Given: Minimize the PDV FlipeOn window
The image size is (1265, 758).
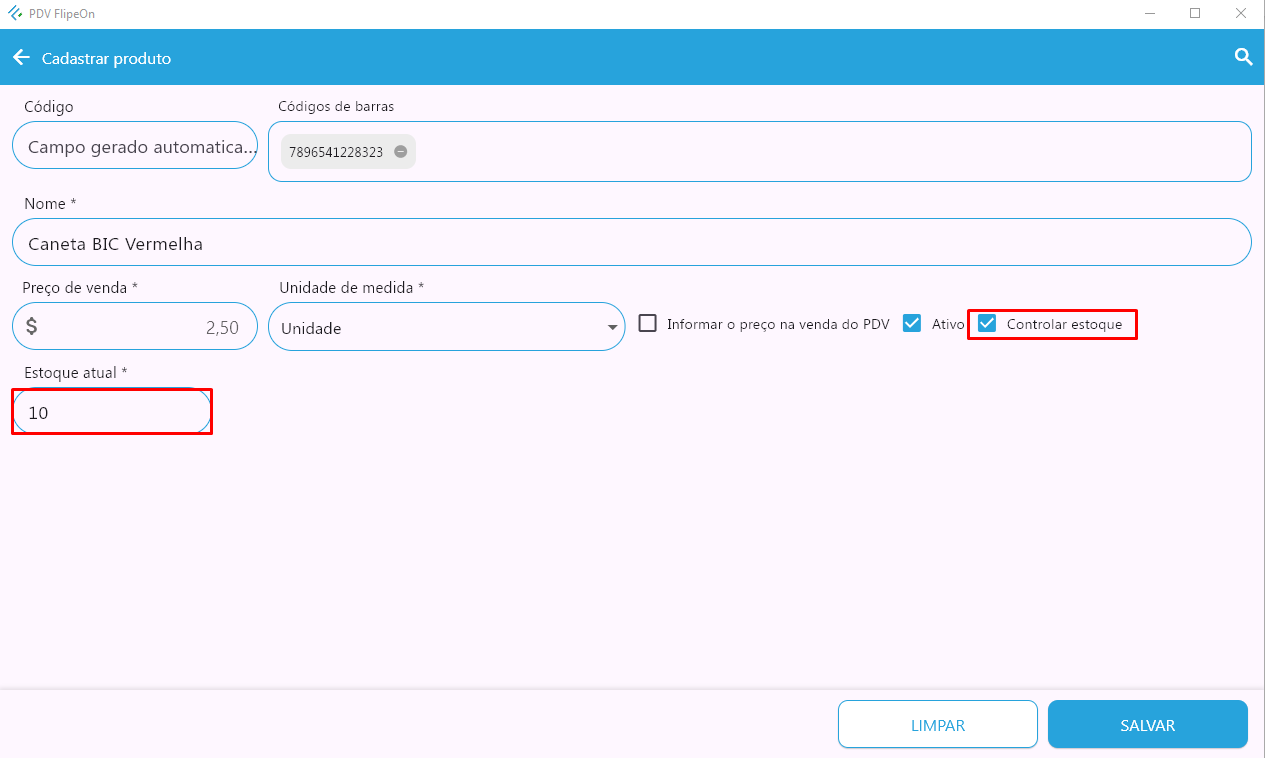Looking at the screenshot, I should tap(1148, 14).
